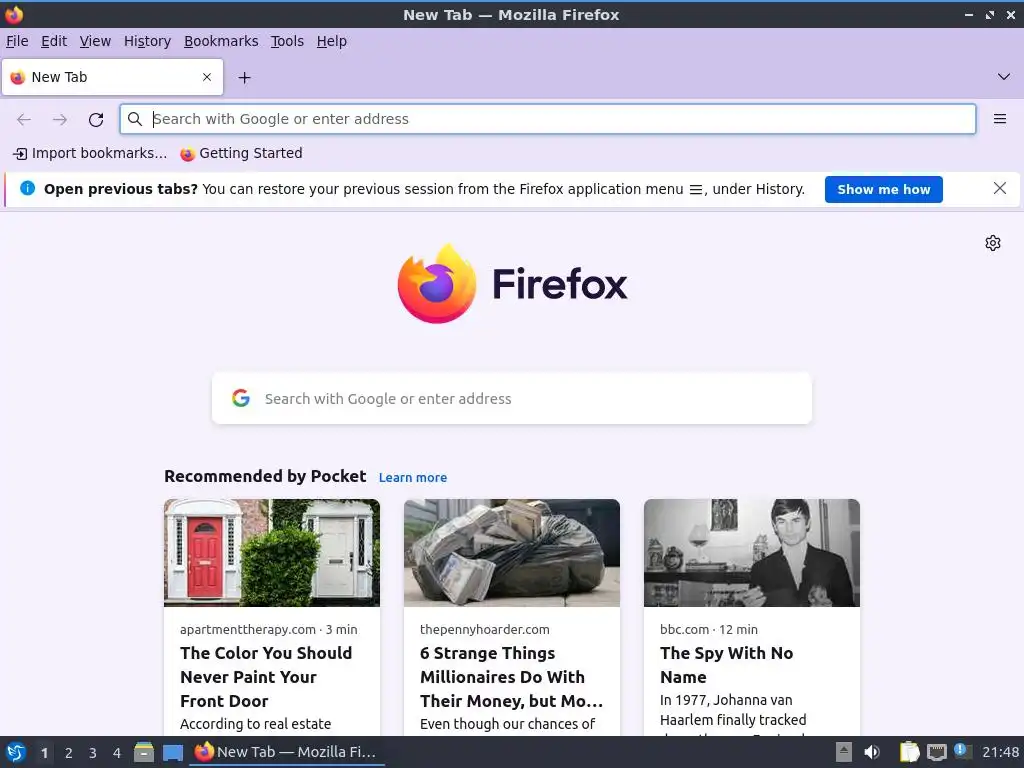Maximize the Firefox window
This screenshot has height=768, width=1024.
click(990, 14)
